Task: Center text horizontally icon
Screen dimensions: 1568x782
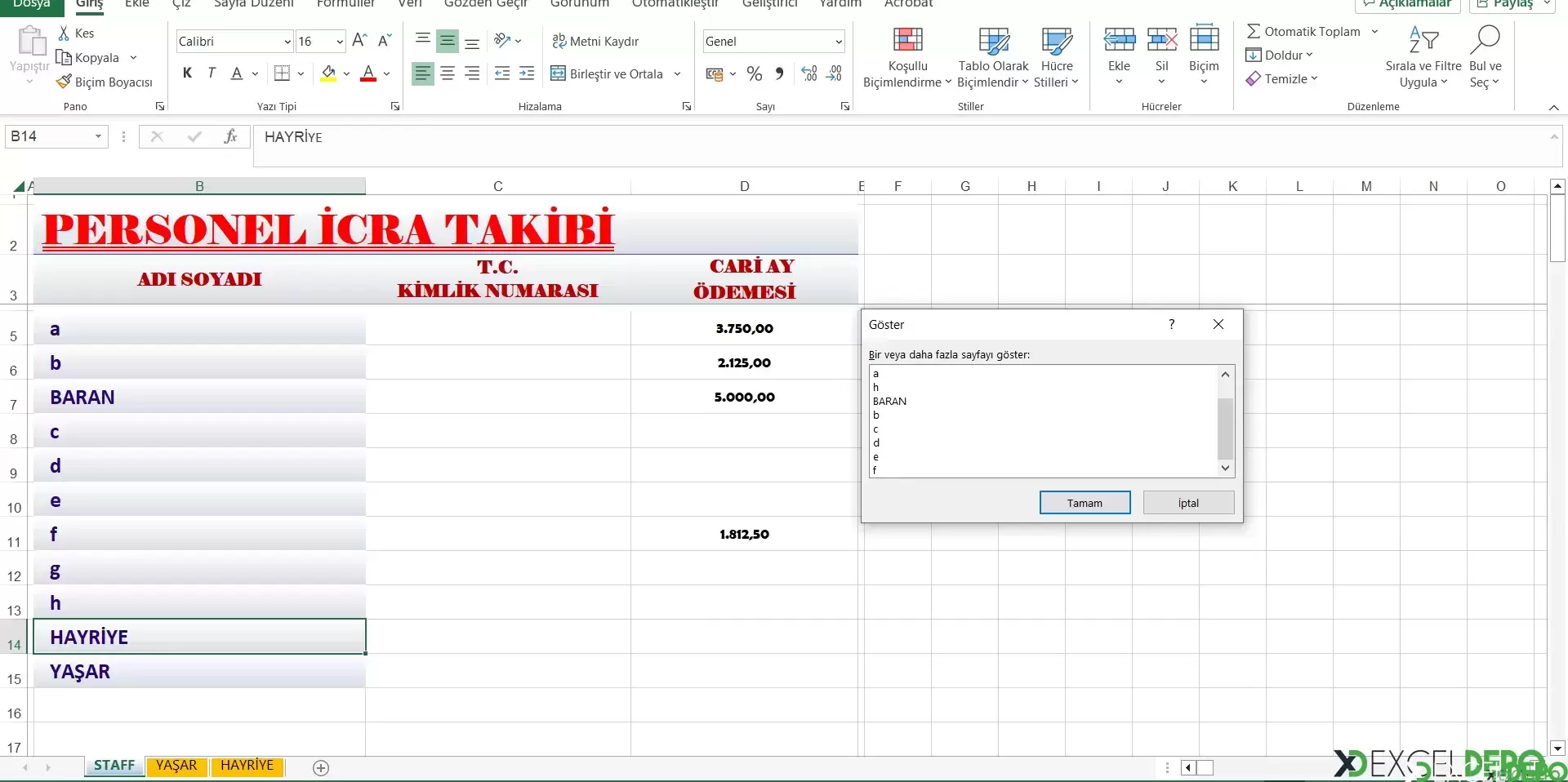Action: pos(448,73)
